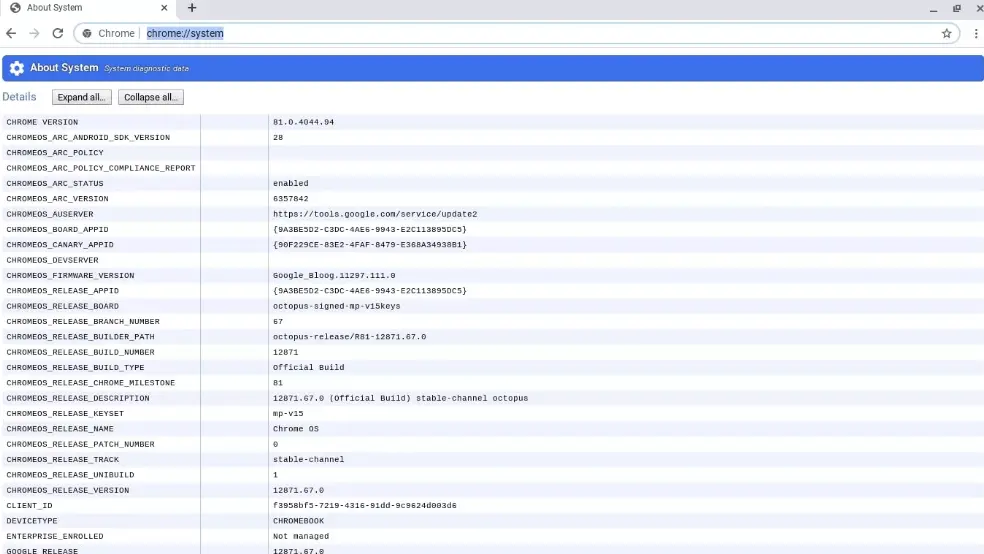
Task: Click the enrollment value Not managed
Action: click(x=301, y=536)
